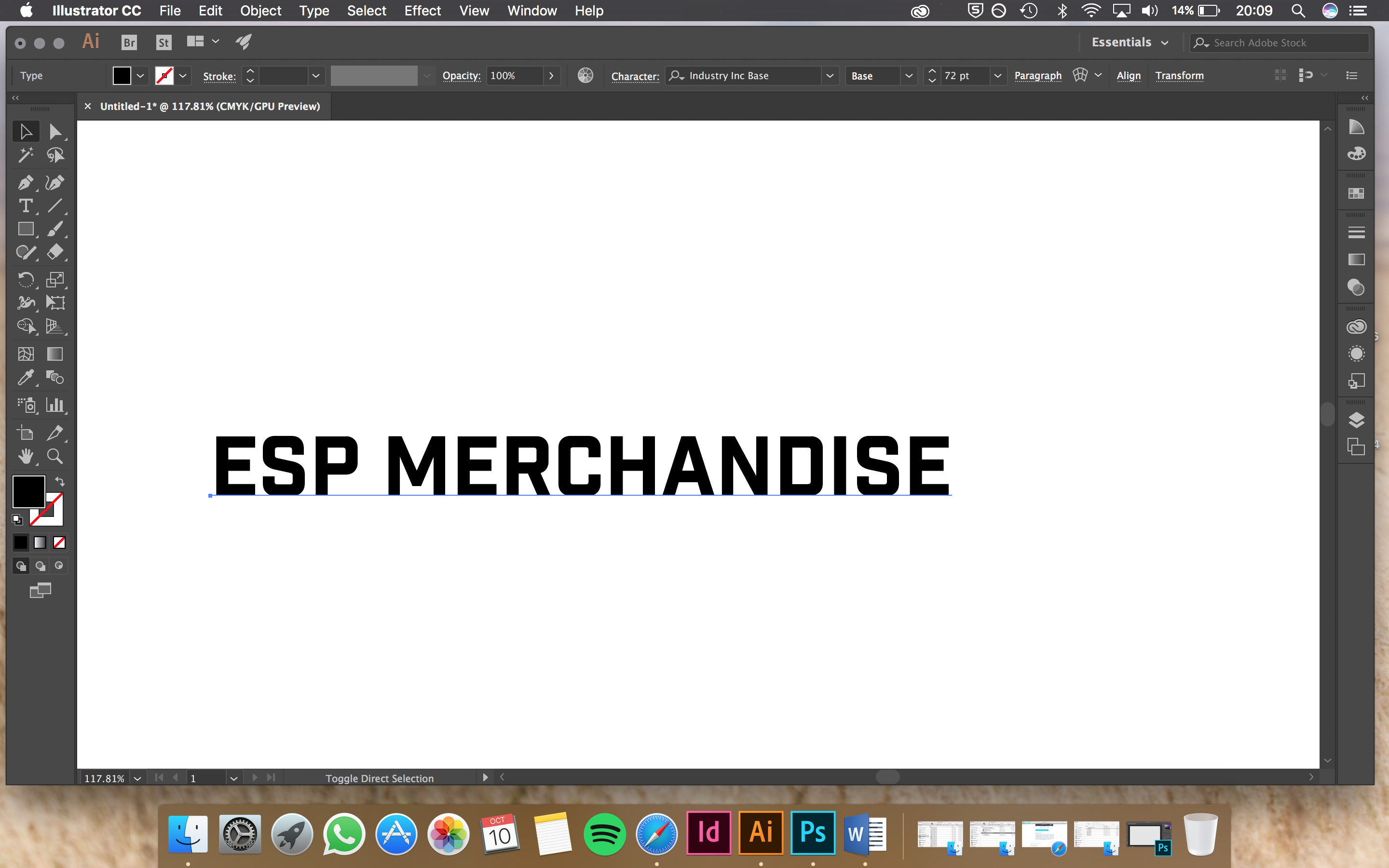Enable Draw Inside mode
This screenshot has height=868, width=1389.
tap(59, 566)
